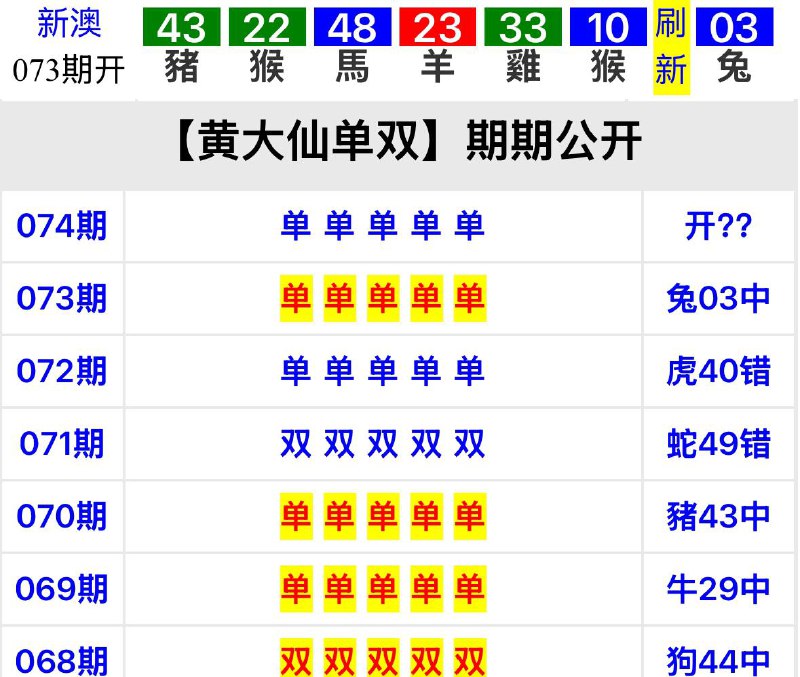Click the 牛29中 result cell
Image resolution: width=800 pixels, height=677 pixels.
(x=718, y=589)
